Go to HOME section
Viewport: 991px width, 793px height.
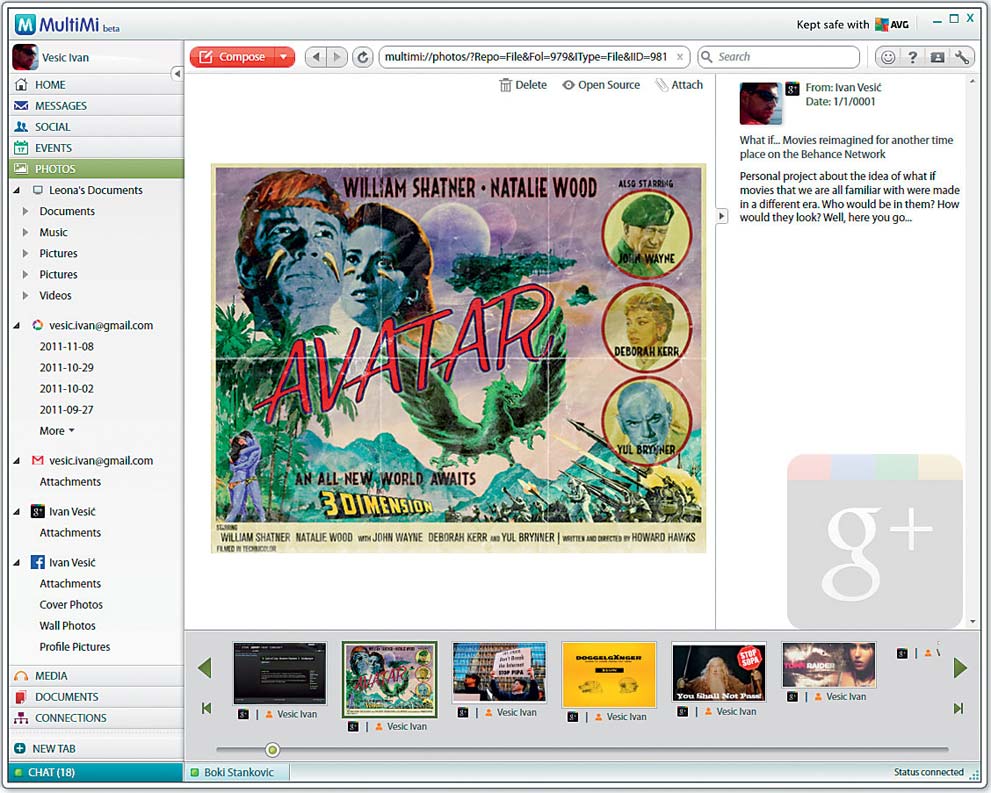click(x=97, y=85)
